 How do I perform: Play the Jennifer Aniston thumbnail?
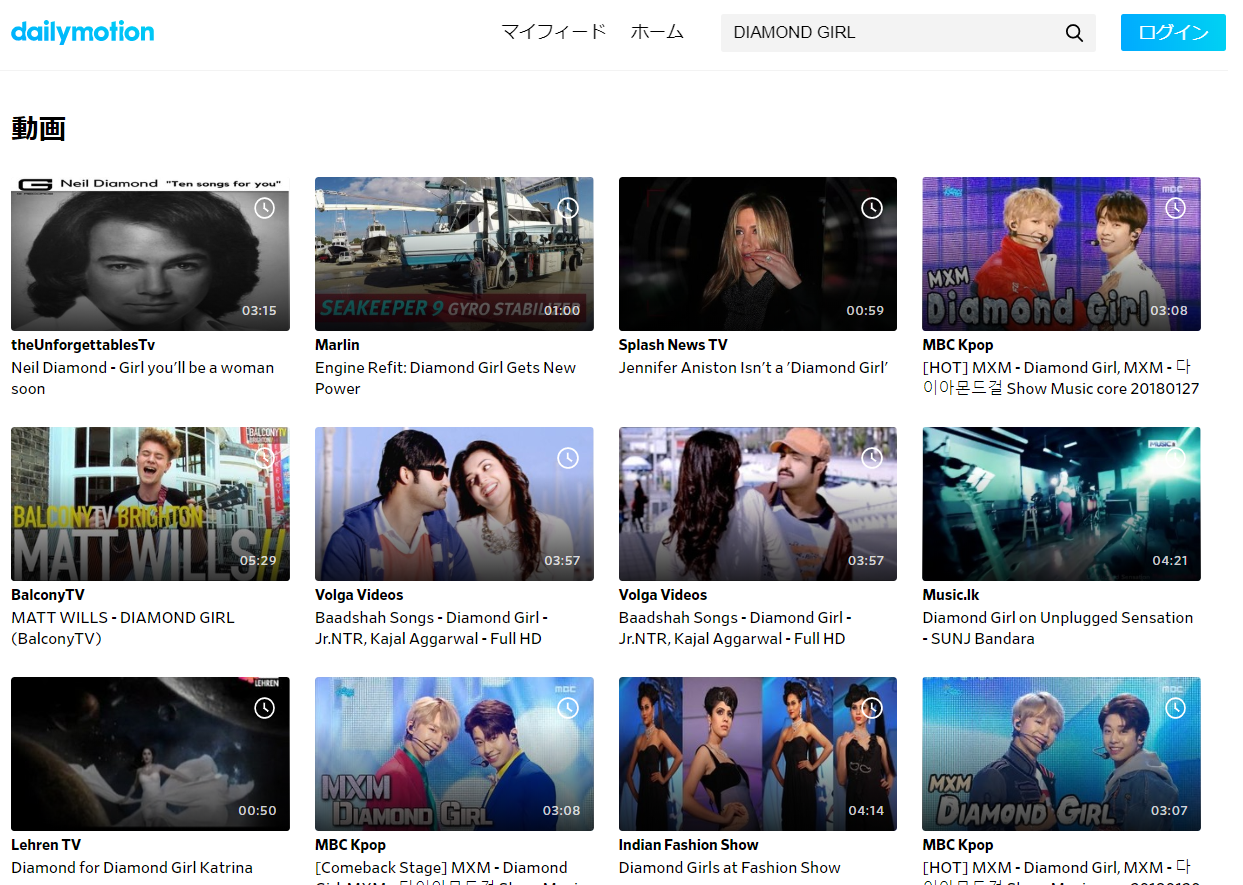coord(758,254)
